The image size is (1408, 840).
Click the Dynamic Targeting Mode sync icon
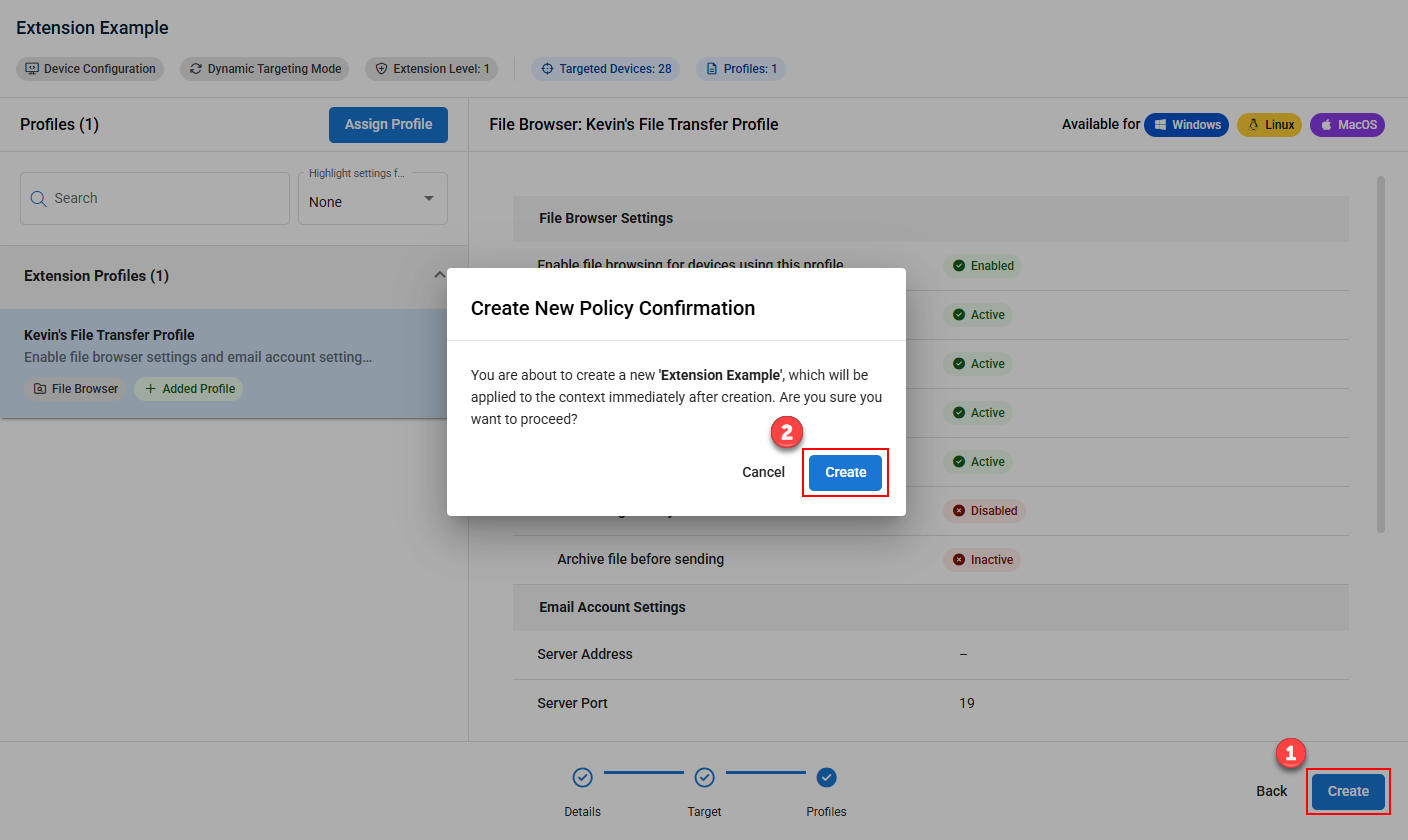click(x=196, y=69)
